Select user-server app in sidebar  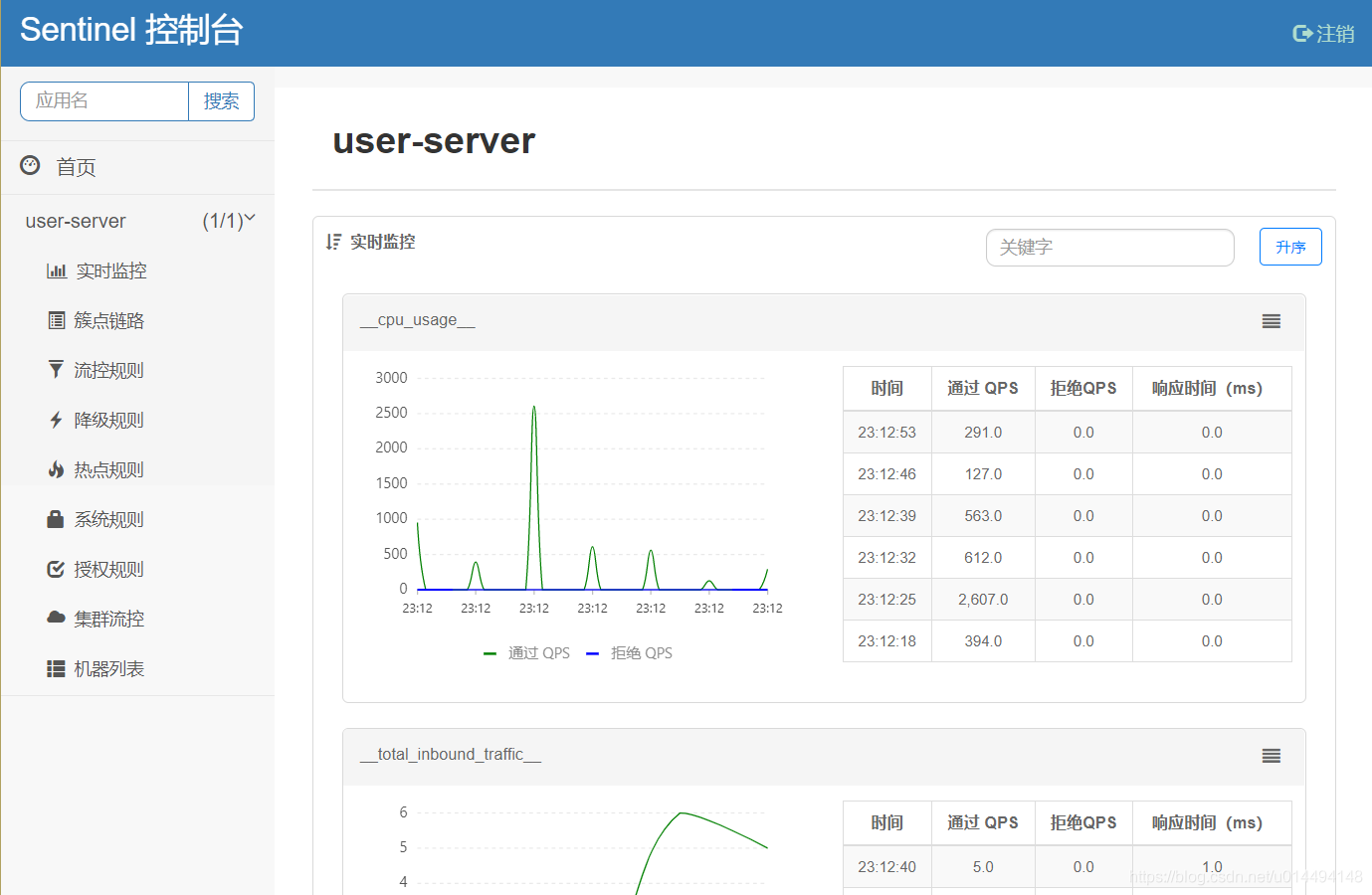coord(76,221)
